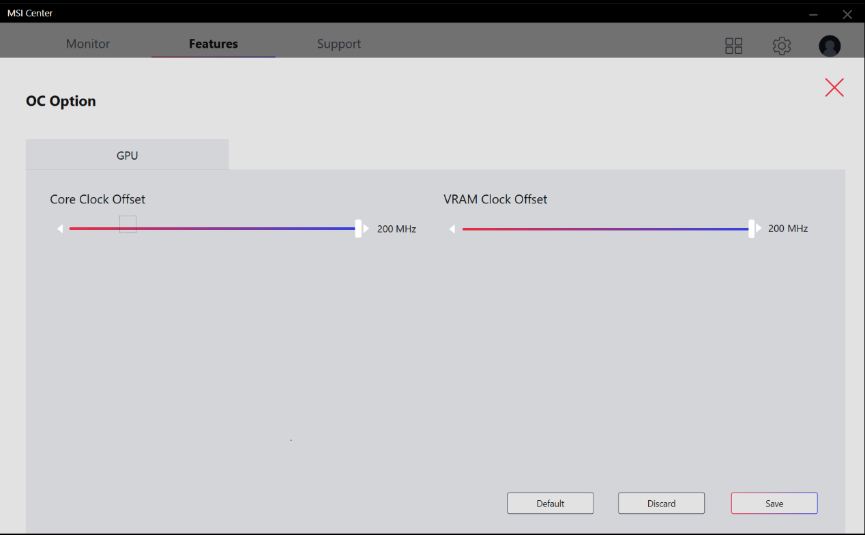Viewport: 865px width, 535px height.
Task: Save the overclock settings
Action: pyautogui.click(x=774, y=503)
